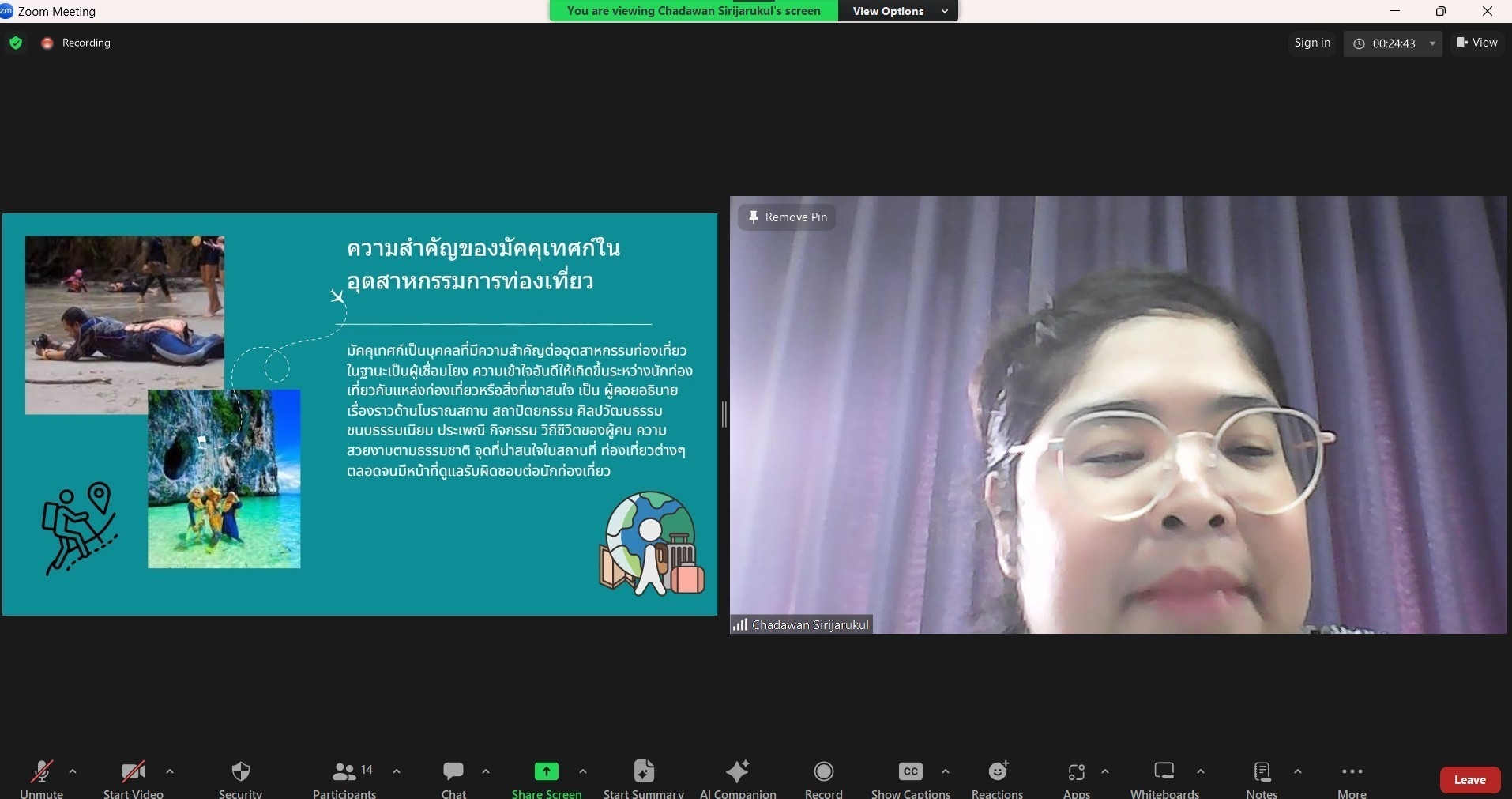The image size is (1512, 799).
Task: Open audio options chevron next to Unmute
Action: 73,771
